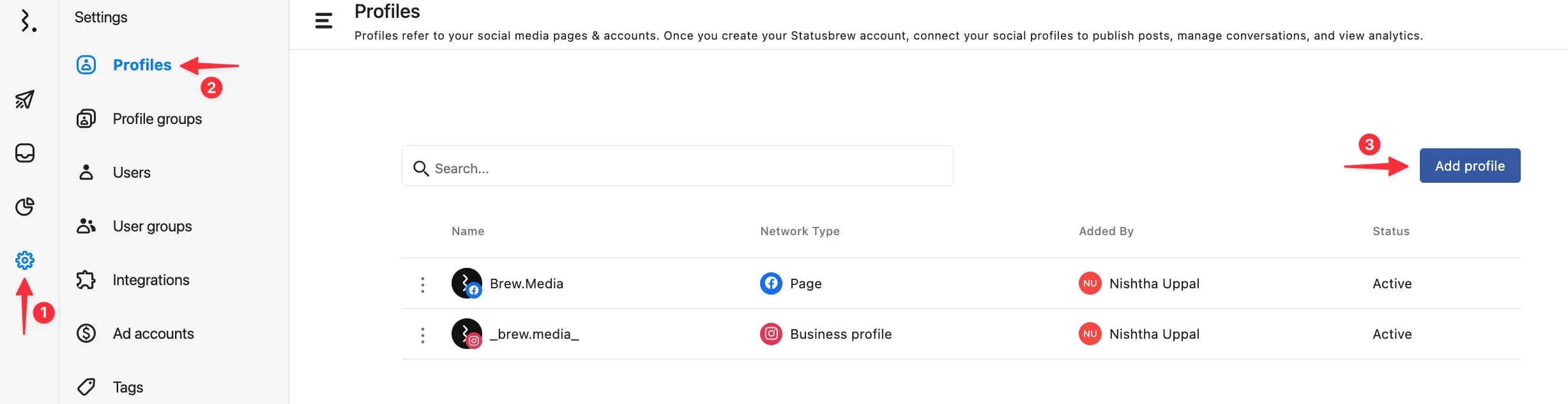Click the Settings gear icon

25,260
